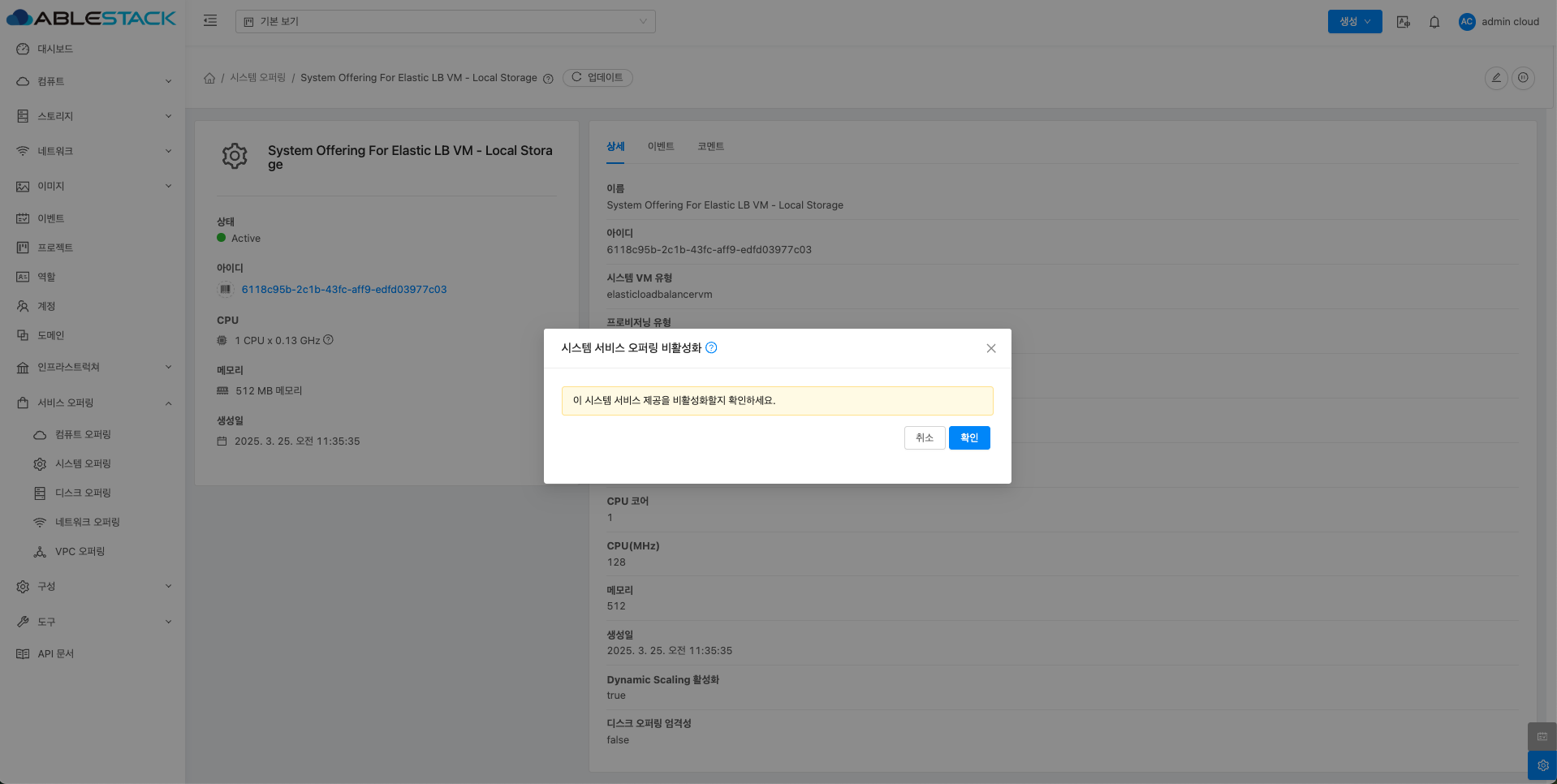
Task: Click the home icon in the breadcrumb
Action: (209, 78)
